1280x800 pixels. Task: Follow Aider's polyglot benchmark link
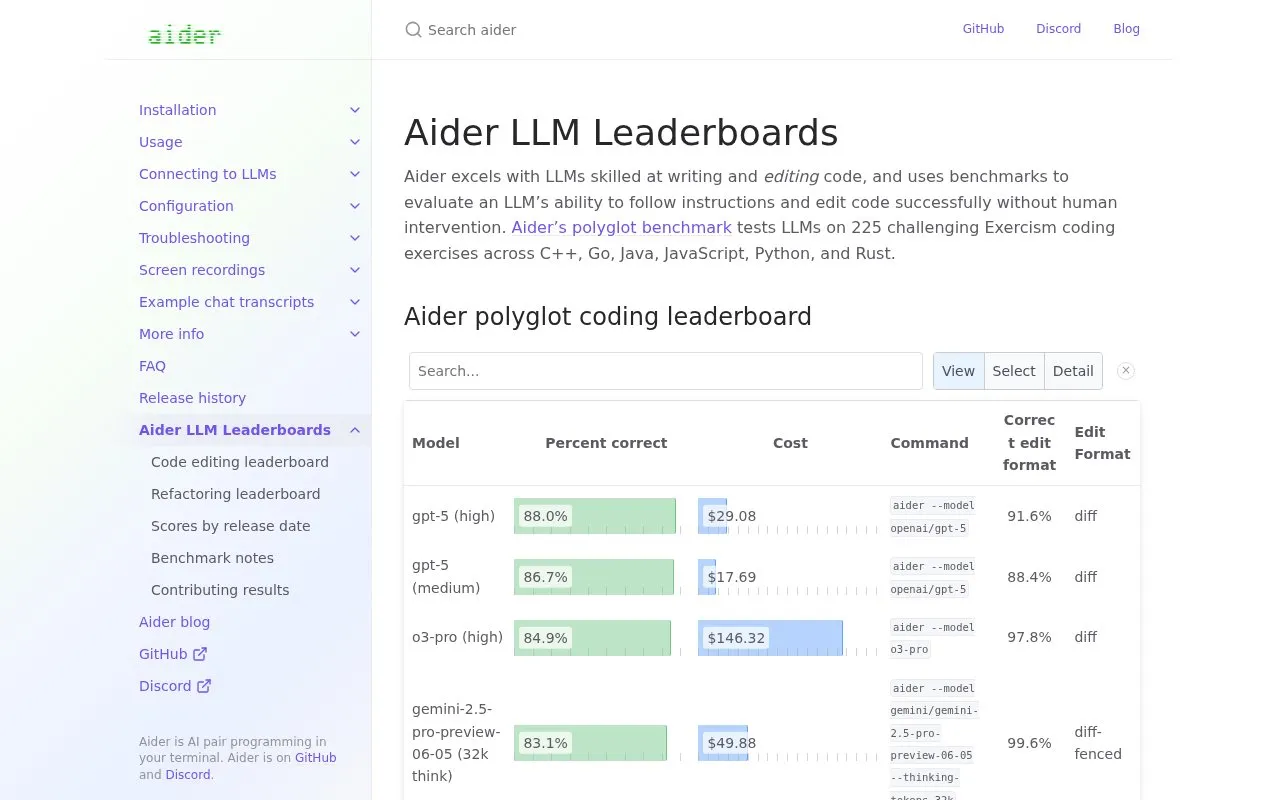click(x=622, y=227)
